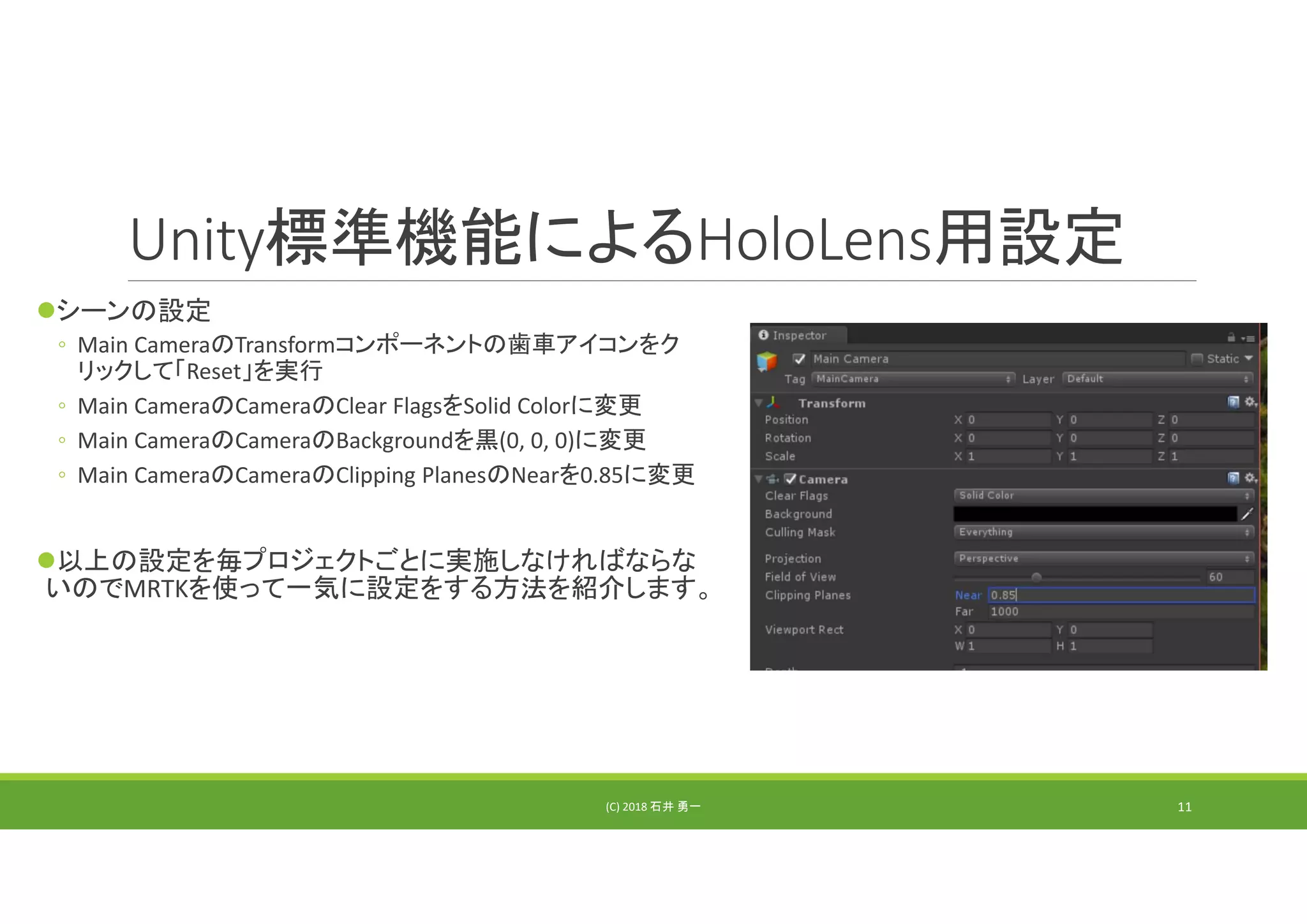
Task: Open the Inspector panel options menu icon
Action: pyautogui.click(x=1248, y=338)
